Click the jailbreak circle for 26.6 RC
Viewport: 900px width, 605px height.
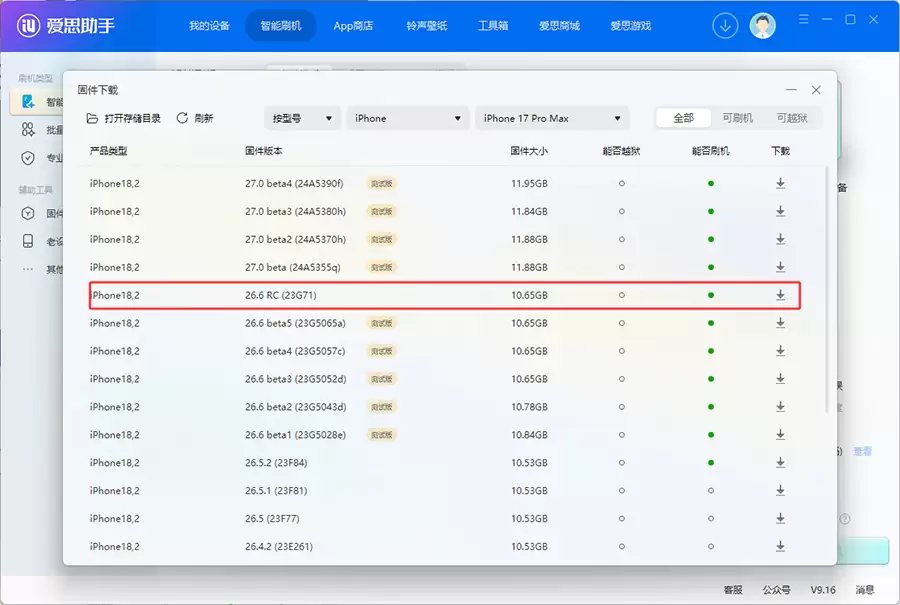(622, 295)
